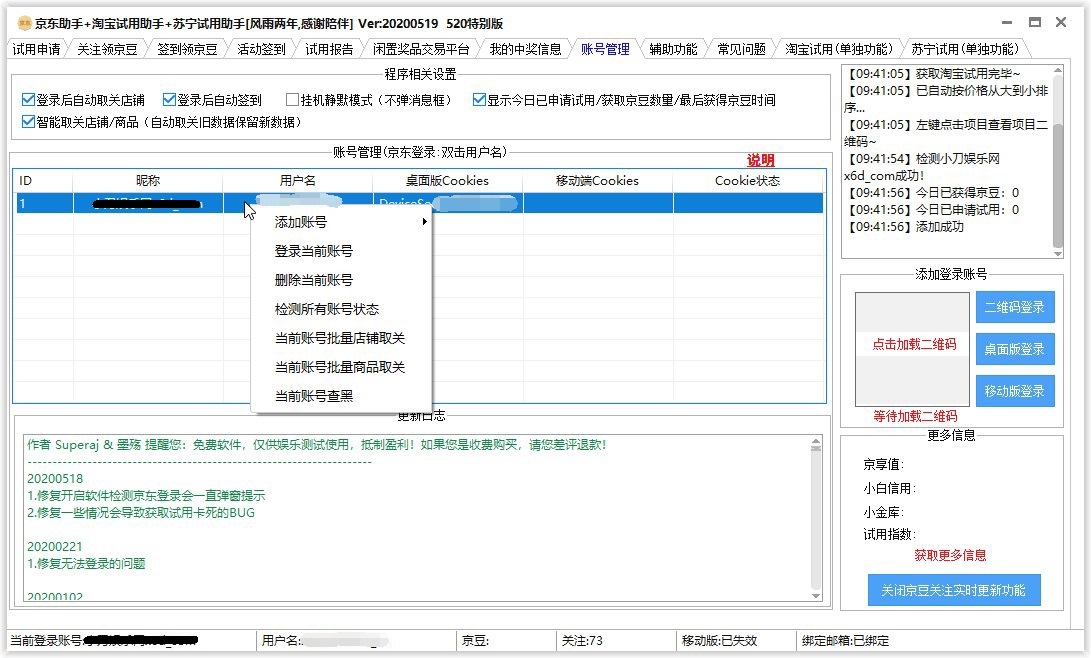
Task: Go to the 活动签到 tab
Action: click(262, 49)
